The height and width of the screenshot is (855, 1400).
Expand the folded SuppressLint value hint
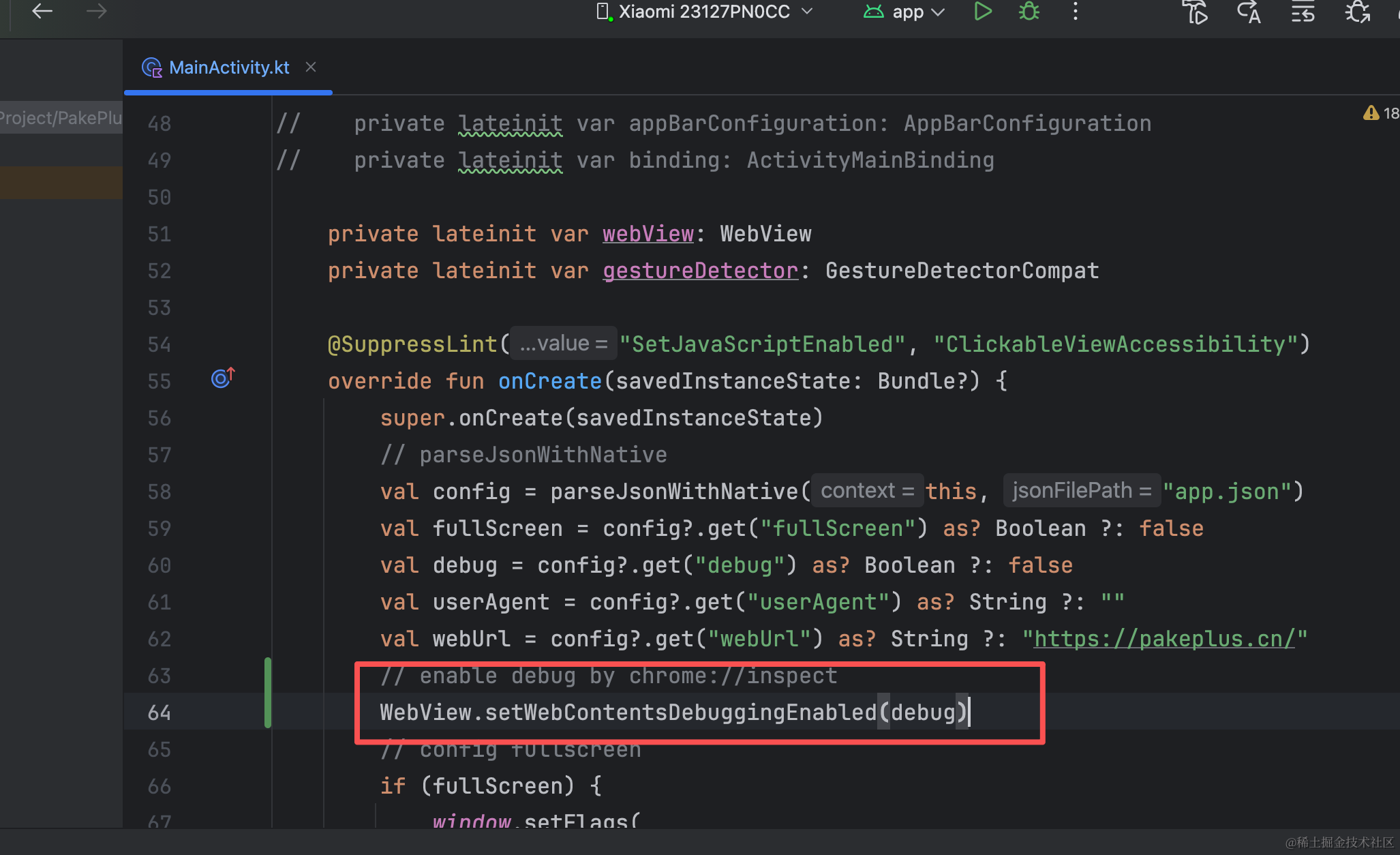click(563, 344)
